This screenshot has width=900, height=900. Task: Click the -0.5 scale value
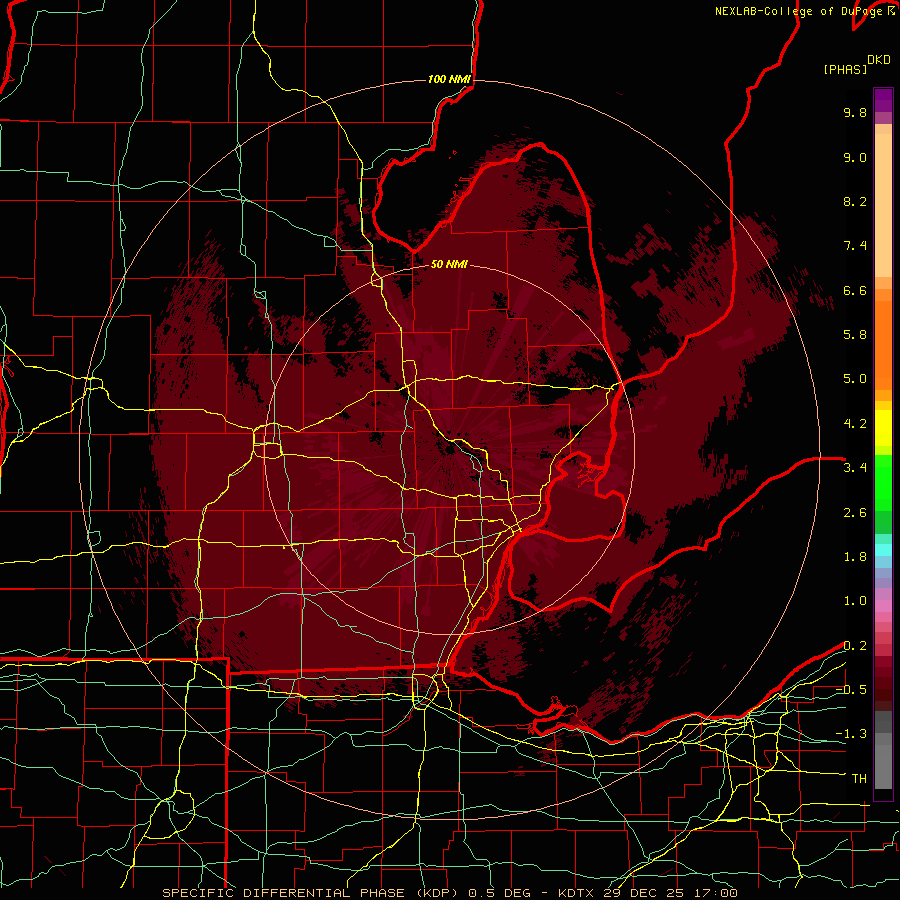tap(851, 690)
